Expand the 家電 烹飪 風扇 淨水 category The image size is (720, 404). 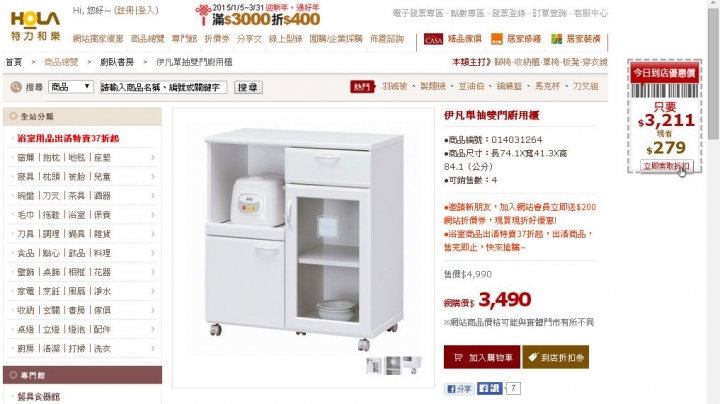click(83, 291)
